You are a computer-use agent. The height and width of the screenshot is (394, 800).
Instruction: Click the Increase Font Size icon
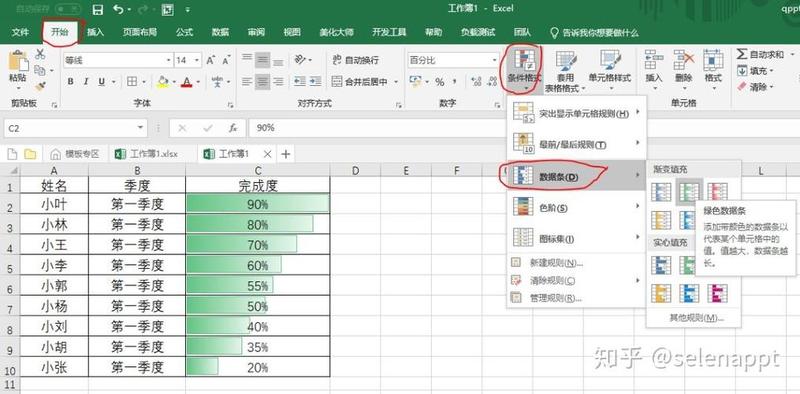coord(210,61)
